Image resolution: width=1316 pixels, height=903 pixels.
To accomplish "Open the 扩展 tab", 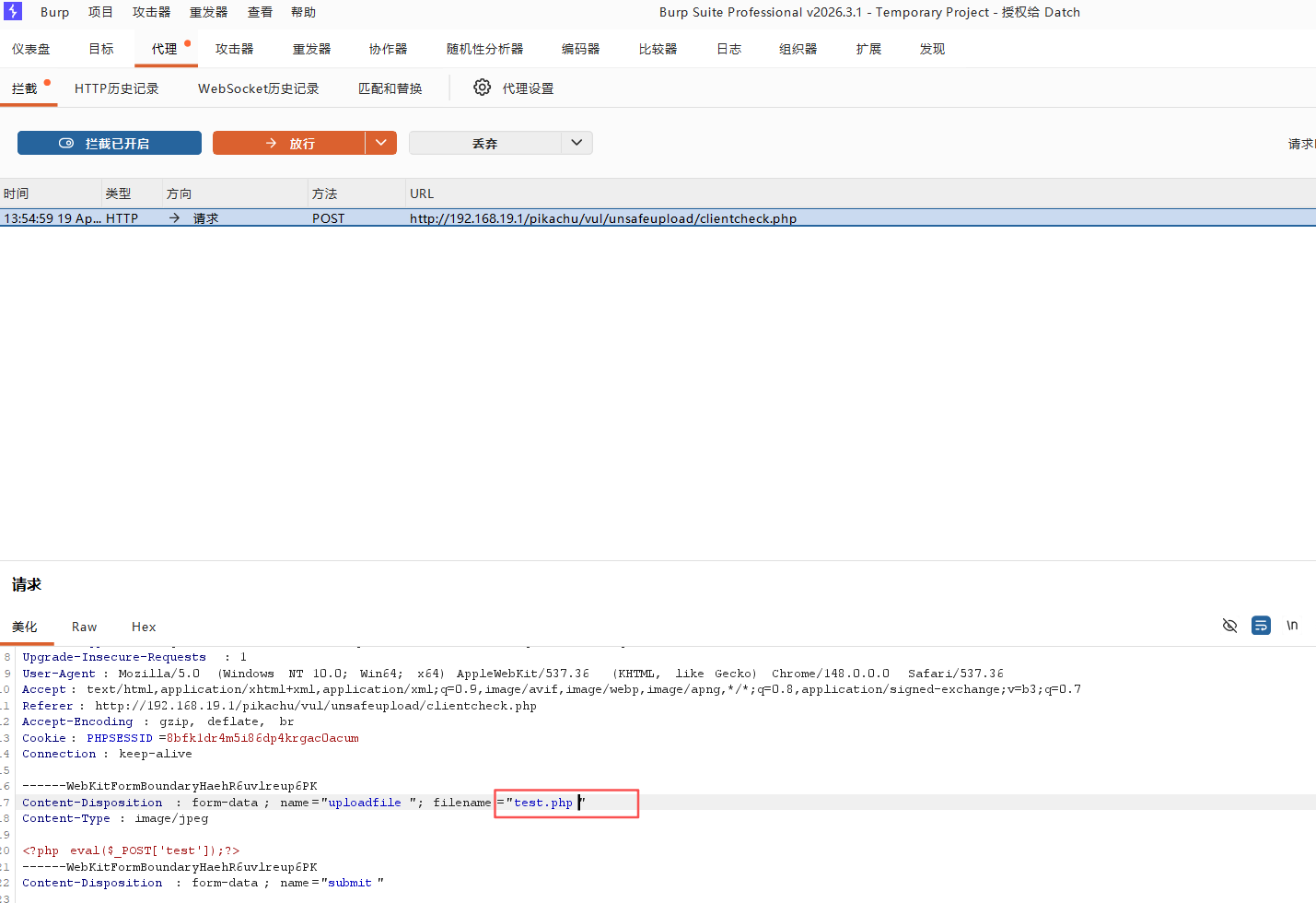I will coord(868,49).
